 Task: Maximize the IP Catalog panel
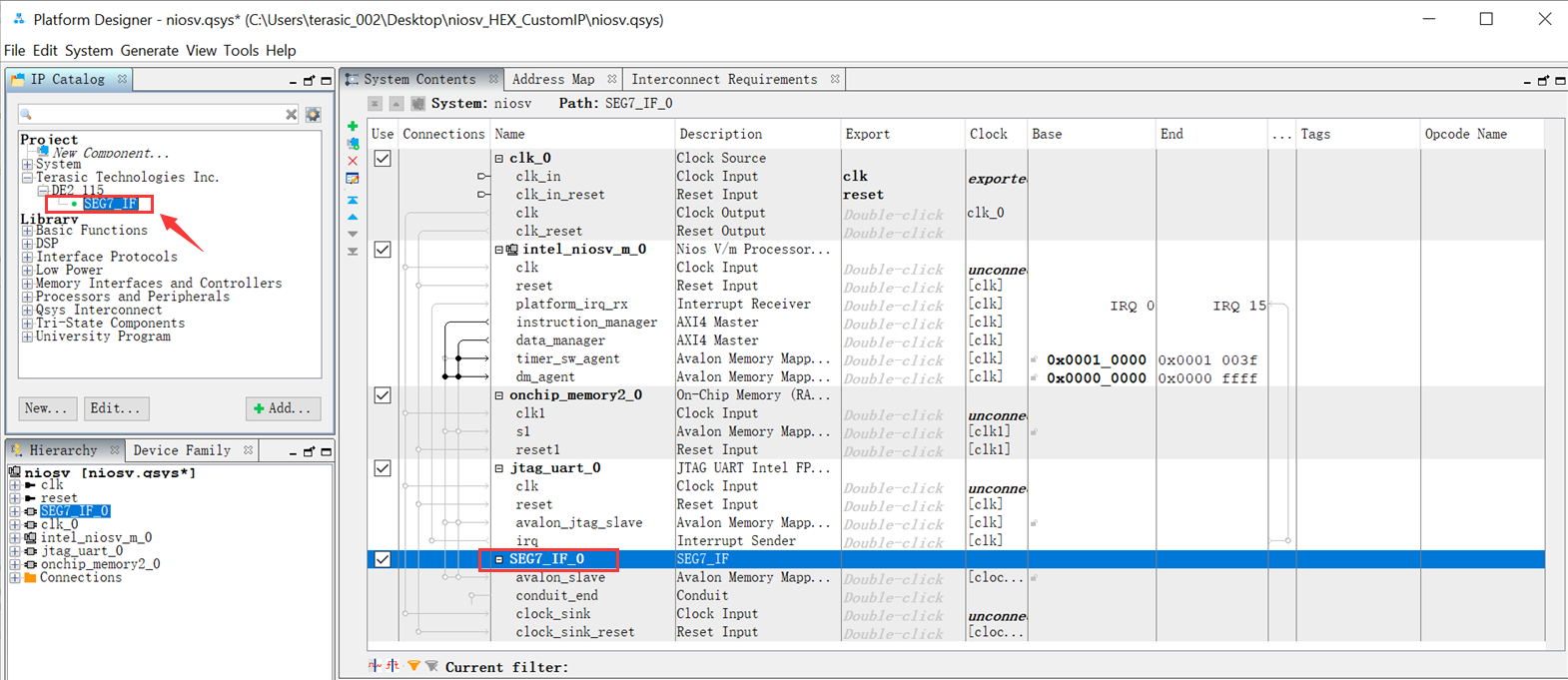(326, 80)
